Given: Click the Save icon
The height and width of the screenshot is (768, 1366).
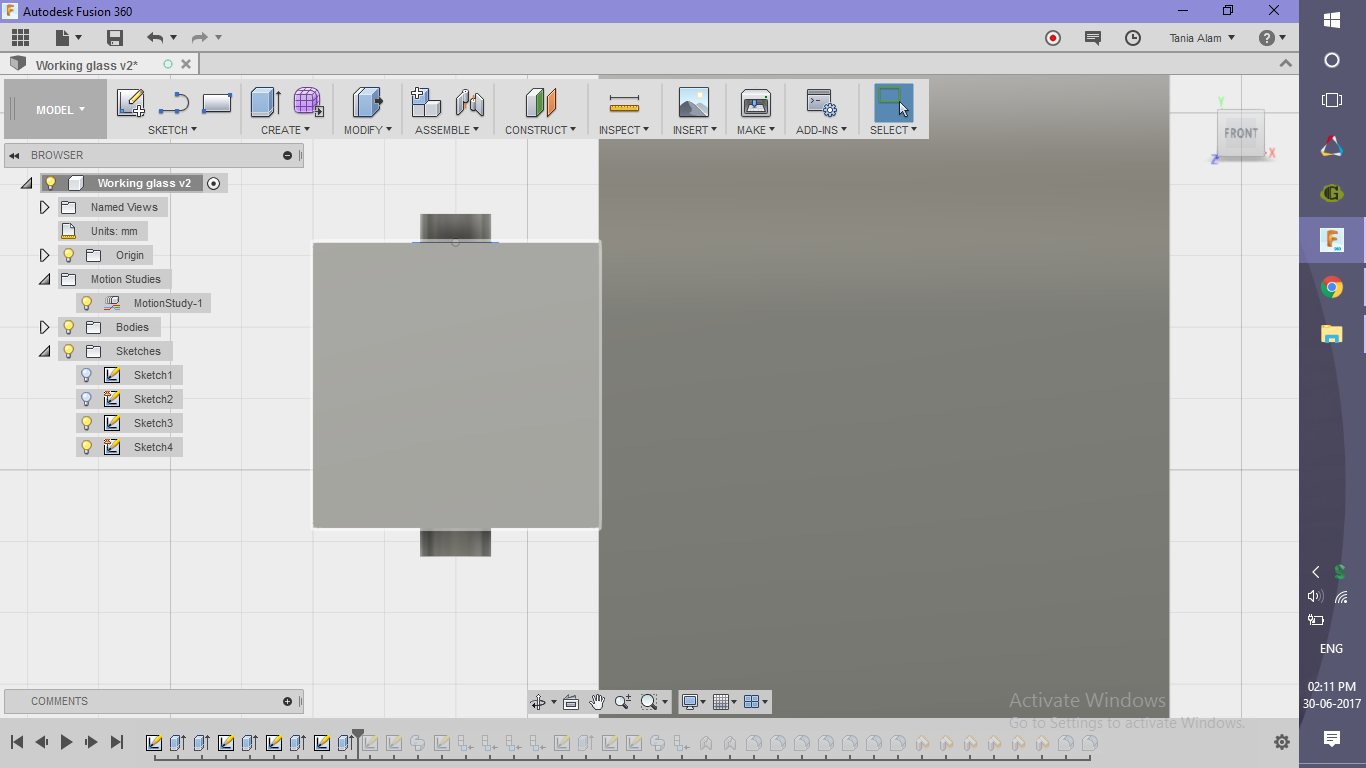Looking at the screenshot, I should 115,38.
